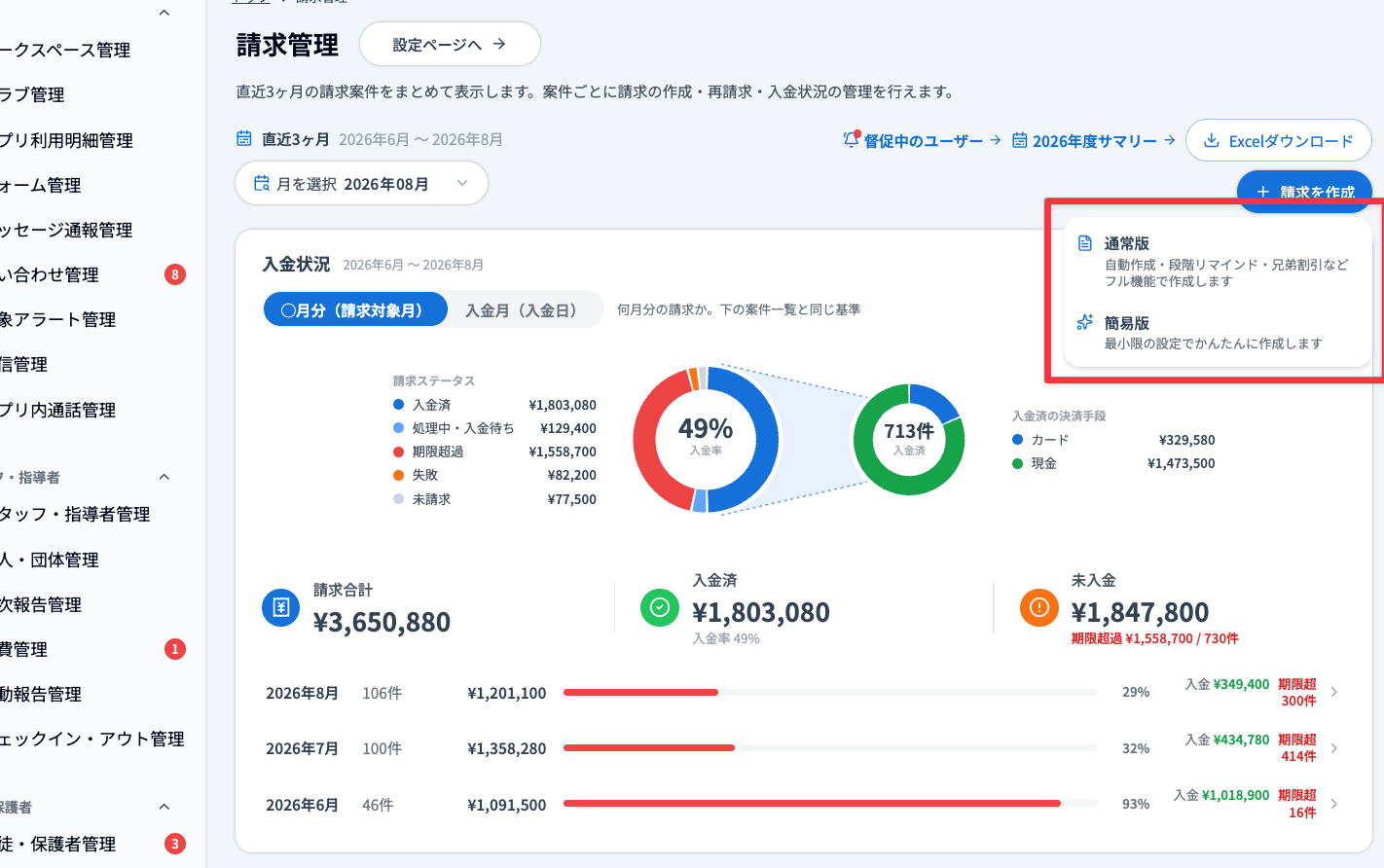Click the calendar icon beside 直近3ヶ月

click(244, 138)
